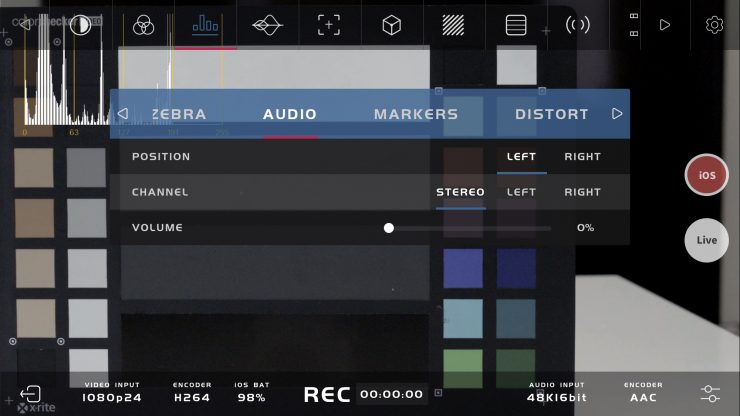This screenshot has width=740, height=416.
Task: Open the histogram bars tool
Action: point(205,25)
